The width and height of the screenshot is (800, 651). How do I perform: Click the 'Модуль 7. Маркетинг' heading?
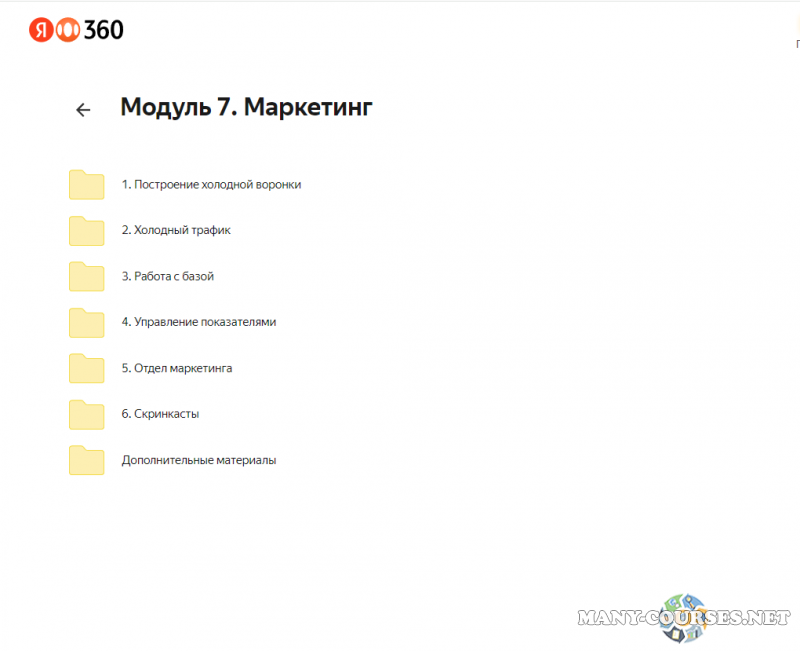click(x=246, y=108)
